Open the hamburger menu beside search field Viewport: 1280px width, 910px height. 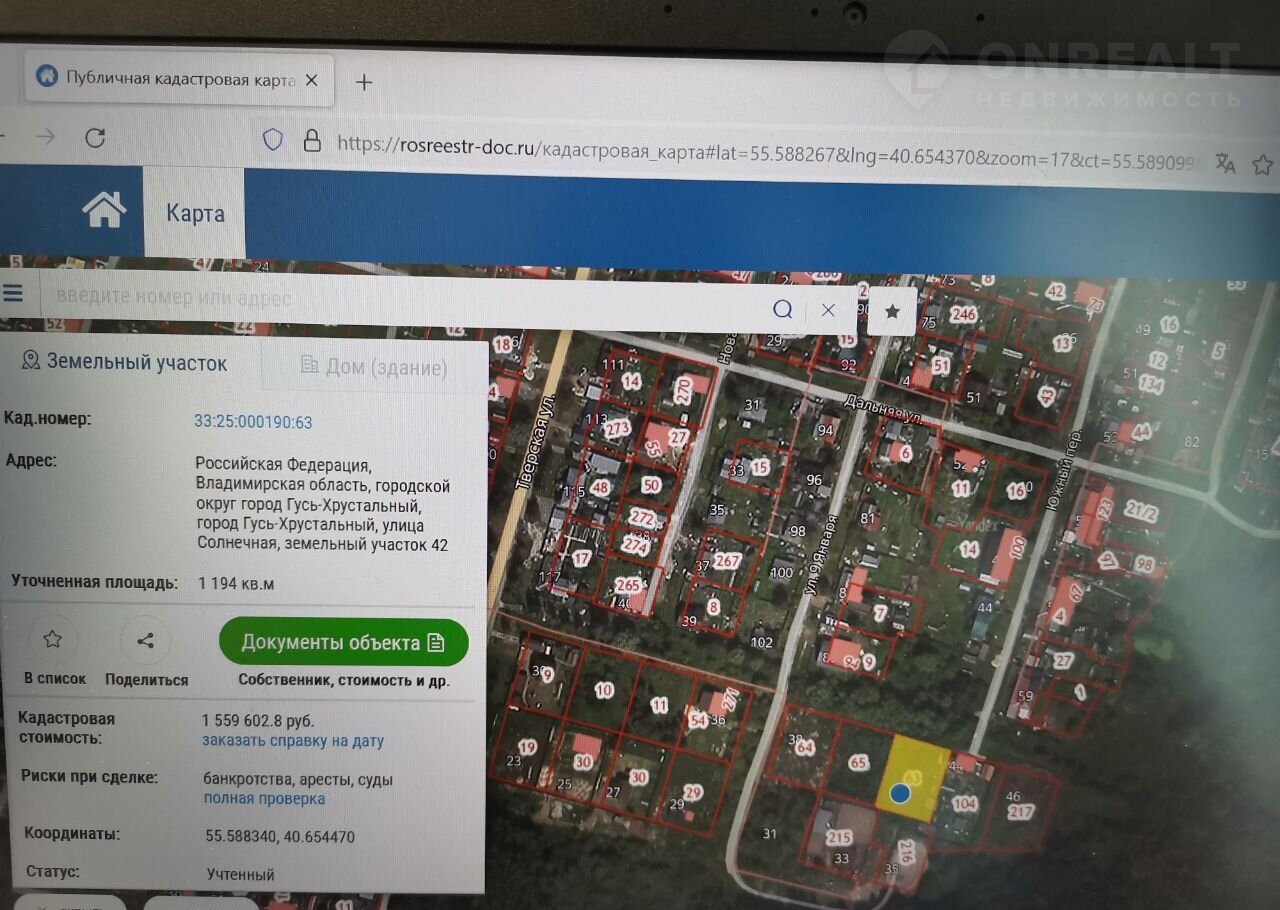[x=13, y=293]
